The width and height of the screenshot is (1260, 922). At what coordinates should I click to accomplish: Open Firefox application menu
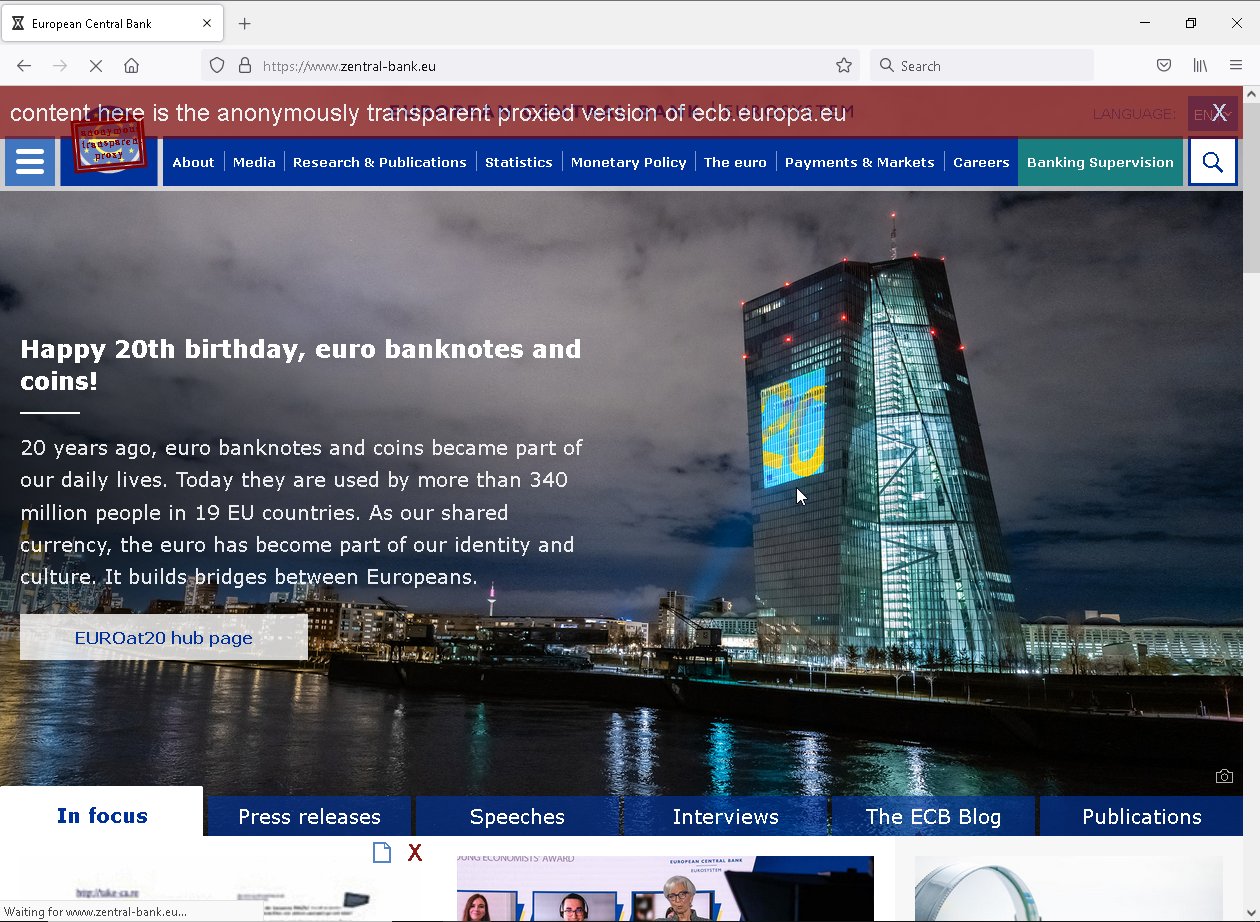coord(1236,66)
